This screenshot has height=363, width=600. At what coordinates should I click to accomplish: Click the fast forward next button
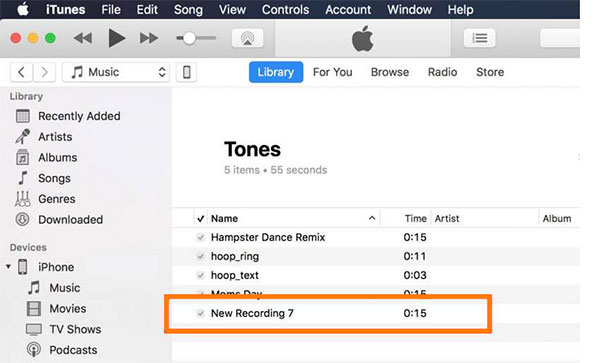pos(149,38)
